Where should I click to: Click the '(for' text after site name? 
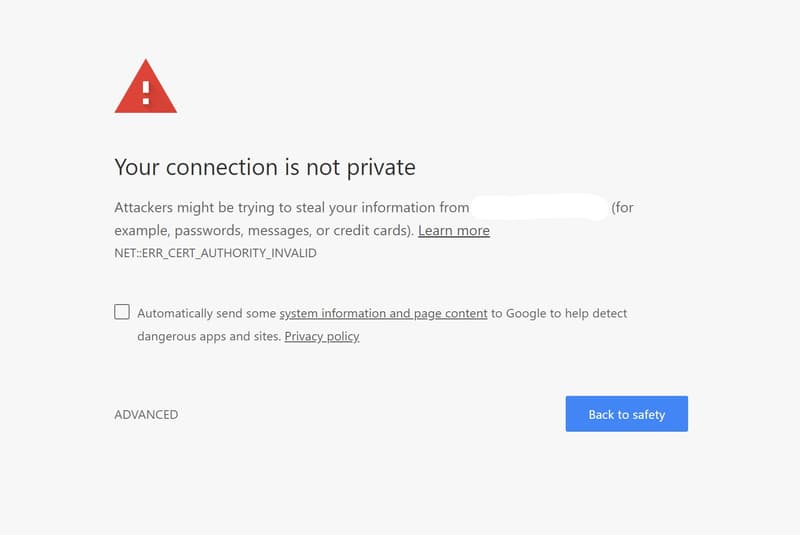[x=622, y=208]
